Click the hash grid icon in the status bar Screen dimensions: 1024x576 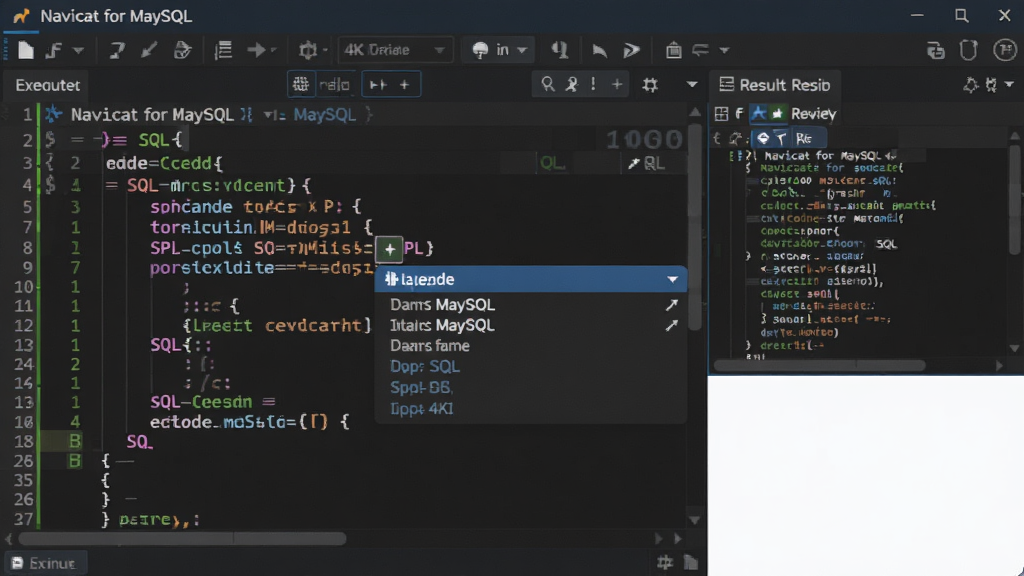[665, 562]
